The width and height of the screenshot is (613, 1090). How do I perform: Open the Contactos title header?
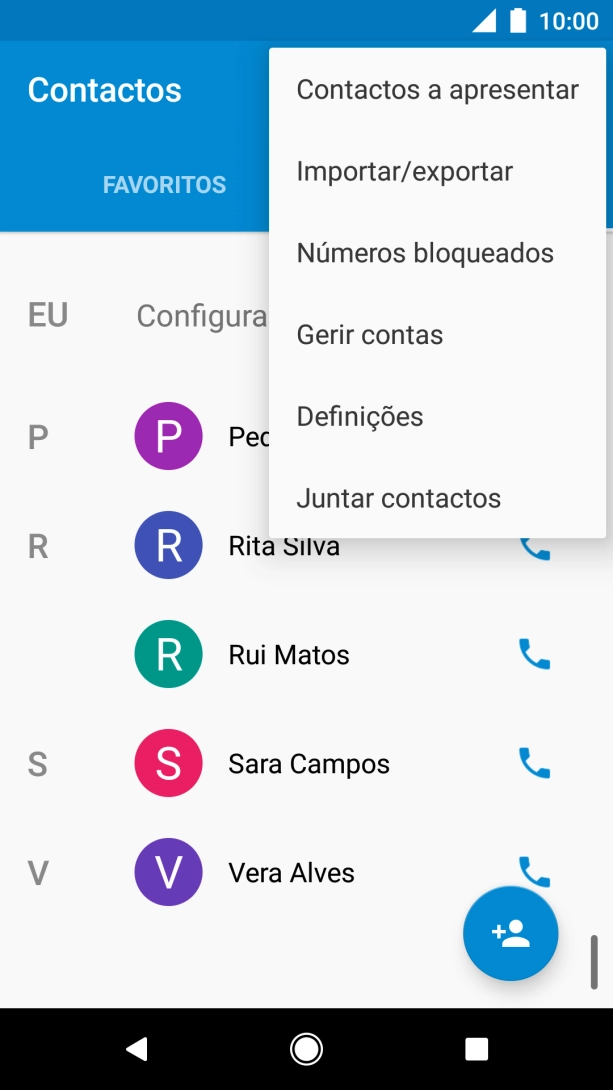(103, 90)
